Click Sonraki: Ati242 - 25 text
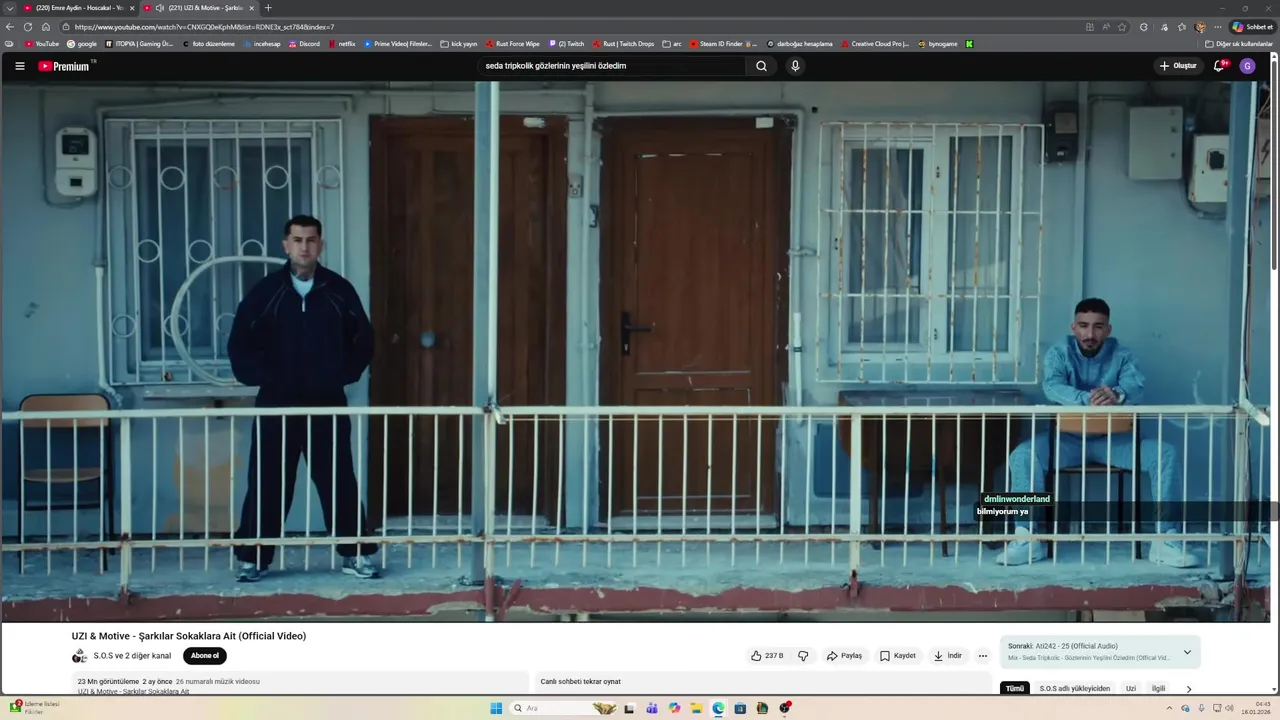The width and height of the screenshot is (1280, 720). click(1062, 646)
